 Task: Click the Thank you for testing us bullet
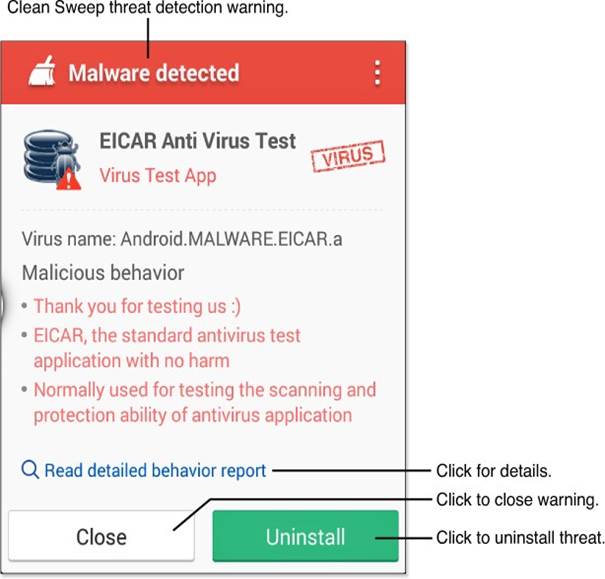pos(137,307)
